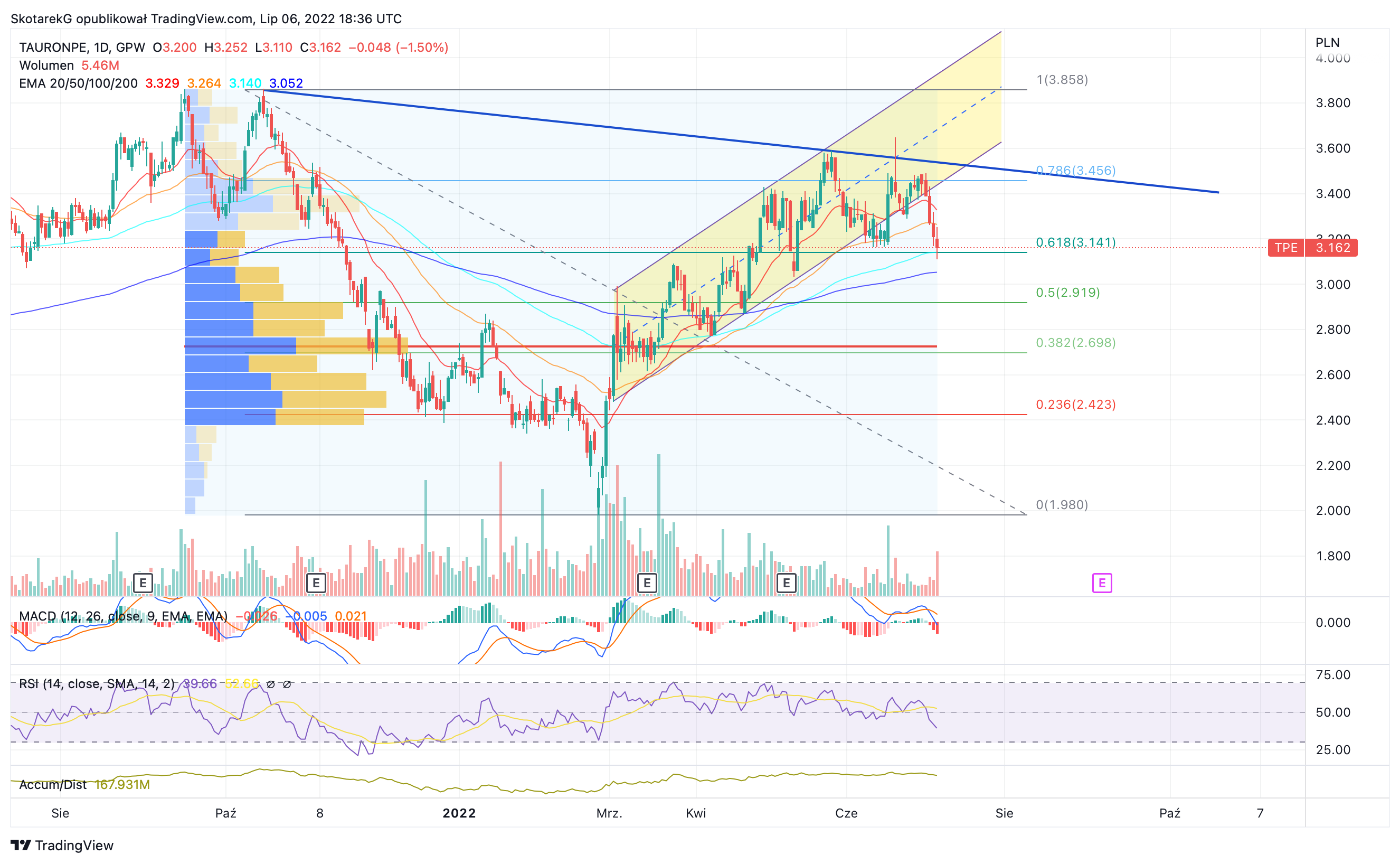Click the Fibonacci label 0.786(3.456)
1400x864 pixels.
tap(1075, 170)
